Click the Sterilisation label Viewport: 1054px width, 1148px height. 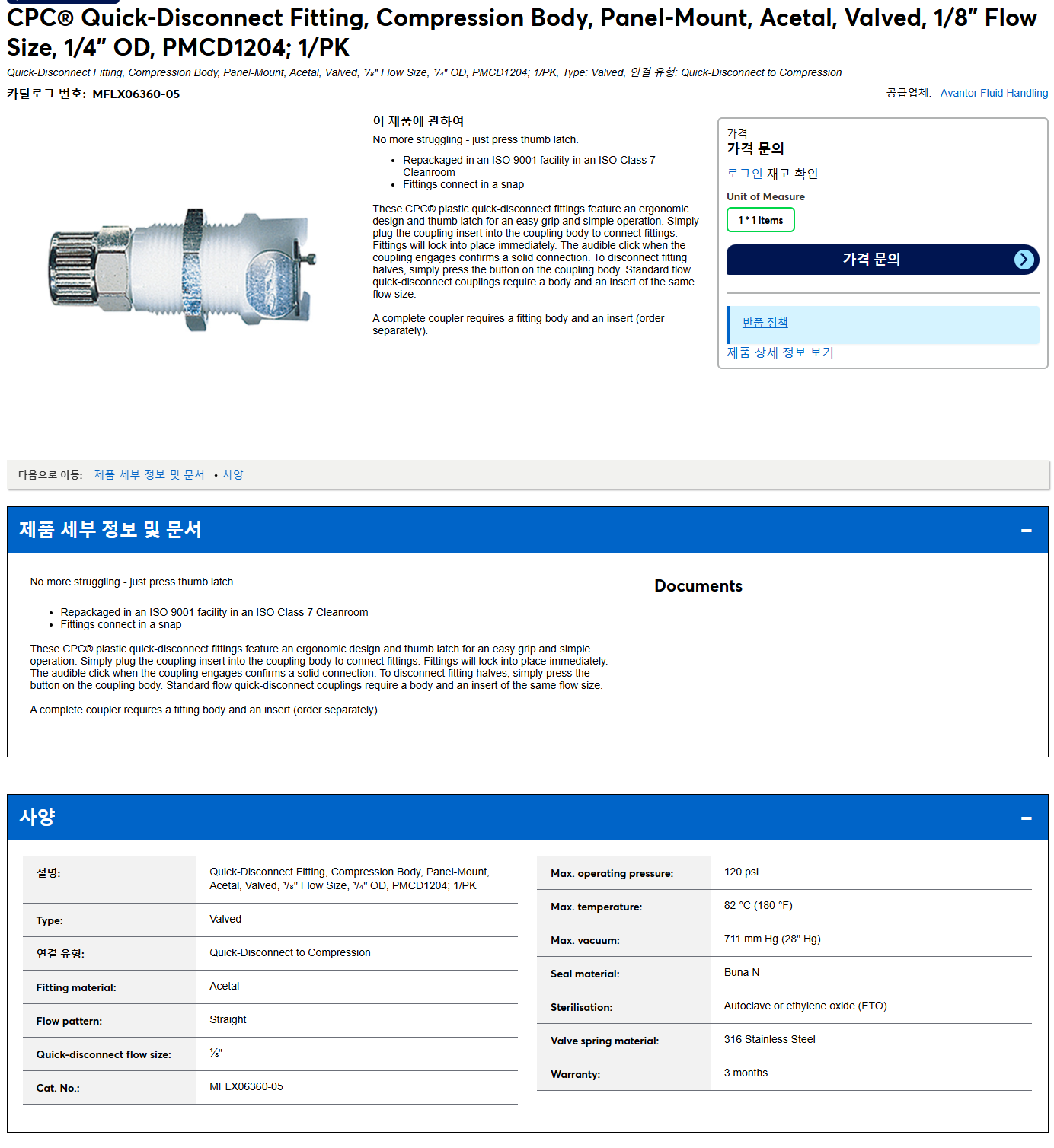581,1008
